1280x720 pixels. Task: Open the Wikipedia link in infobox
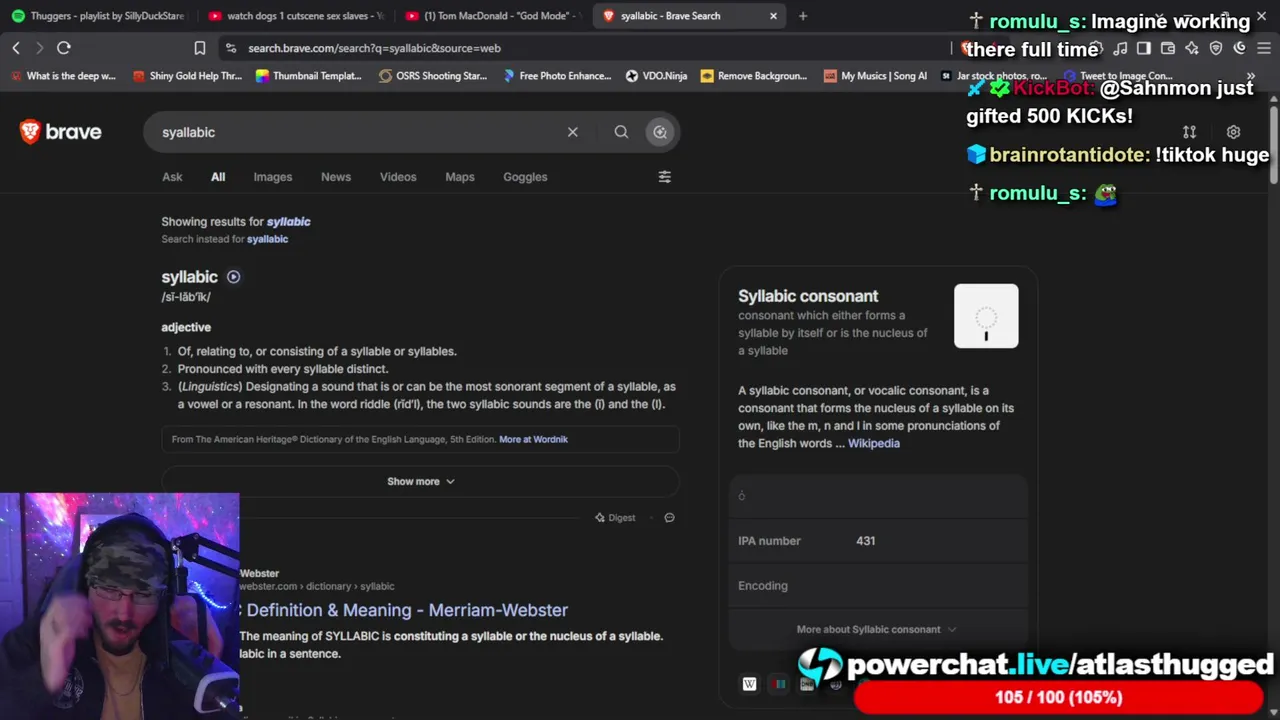point(874,443)
